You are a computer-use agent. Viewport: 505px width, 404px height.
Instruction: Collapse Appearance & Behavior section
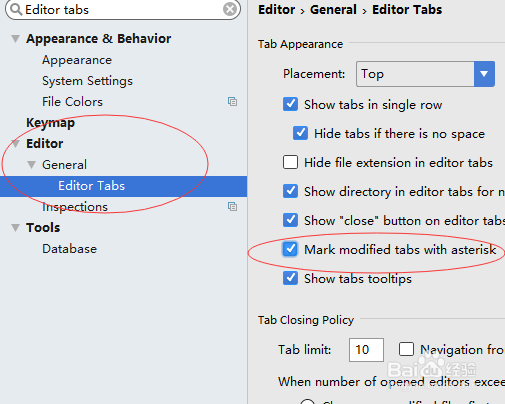click(x=15, y=39)
